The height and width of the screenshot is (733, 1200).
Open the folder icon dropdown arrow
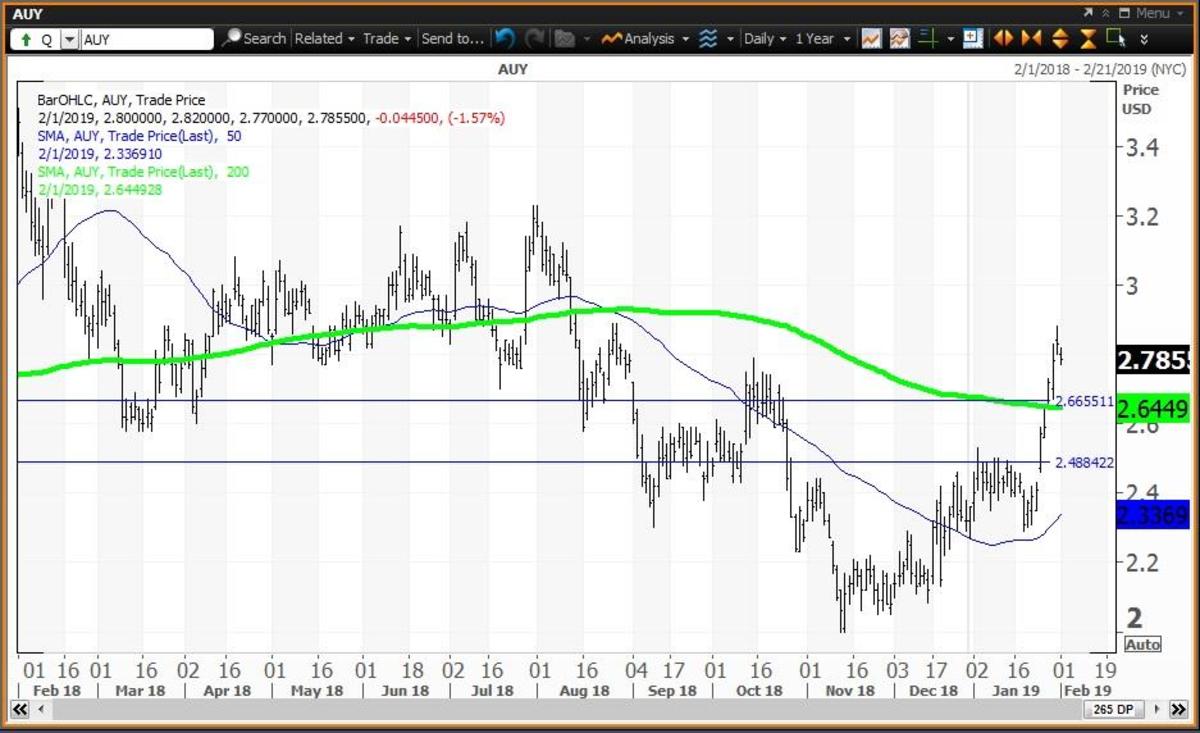[x=587, y=39]
